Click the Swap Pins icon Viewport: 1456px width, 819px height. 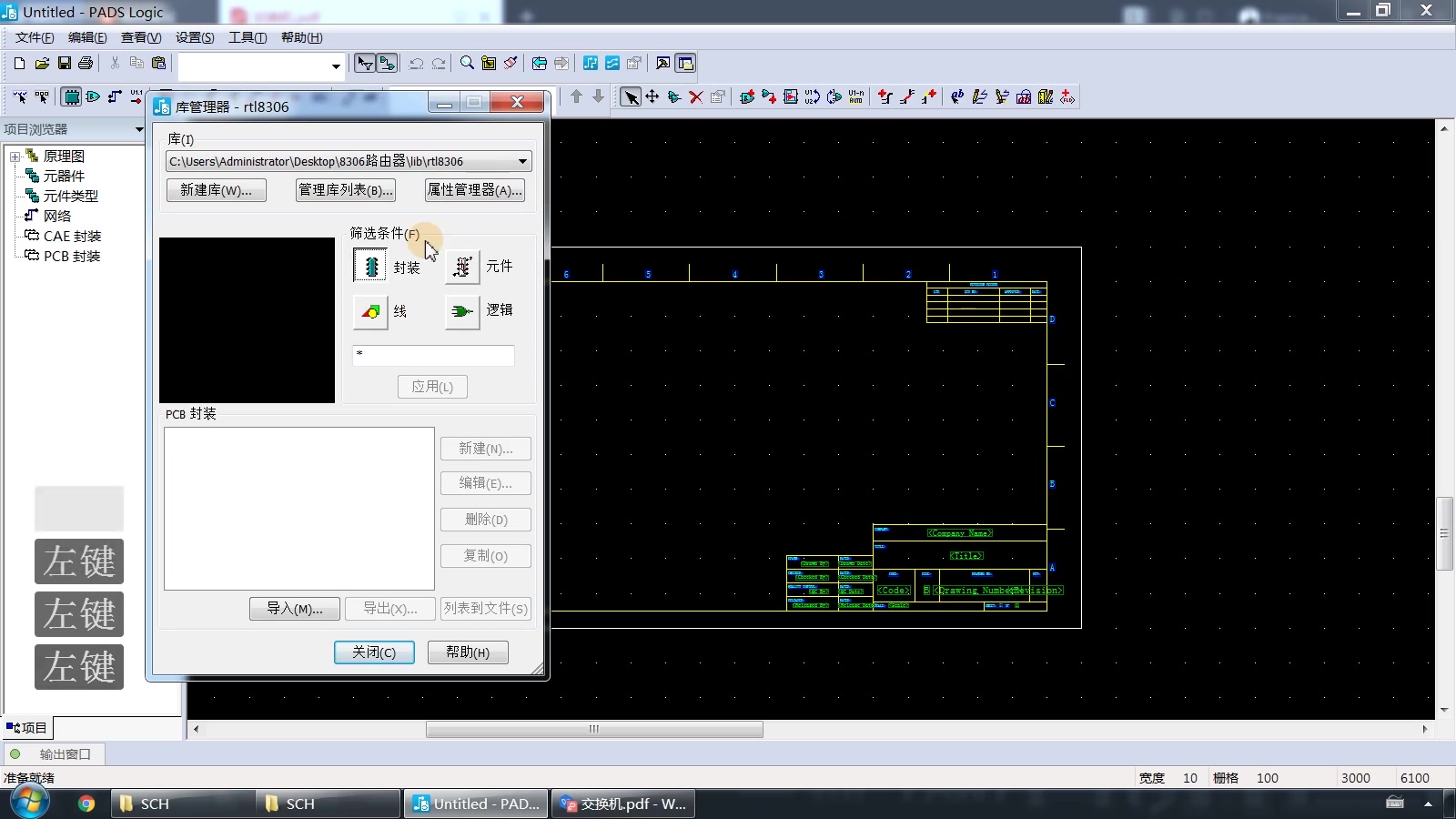[x=834, y=97]
